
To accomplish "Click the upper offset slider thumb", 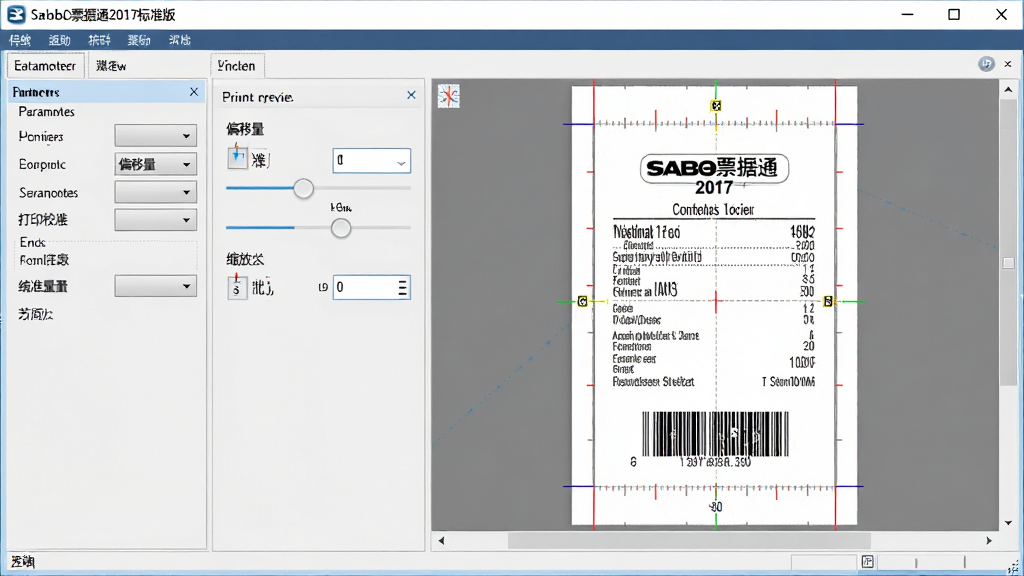I will point(303,189).
